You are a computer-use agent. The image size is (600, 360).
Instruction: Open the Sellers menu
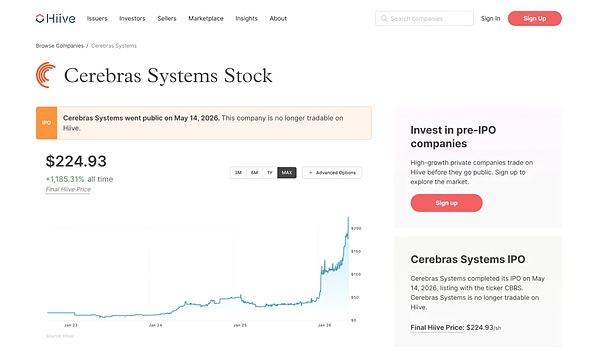point(166,18)
